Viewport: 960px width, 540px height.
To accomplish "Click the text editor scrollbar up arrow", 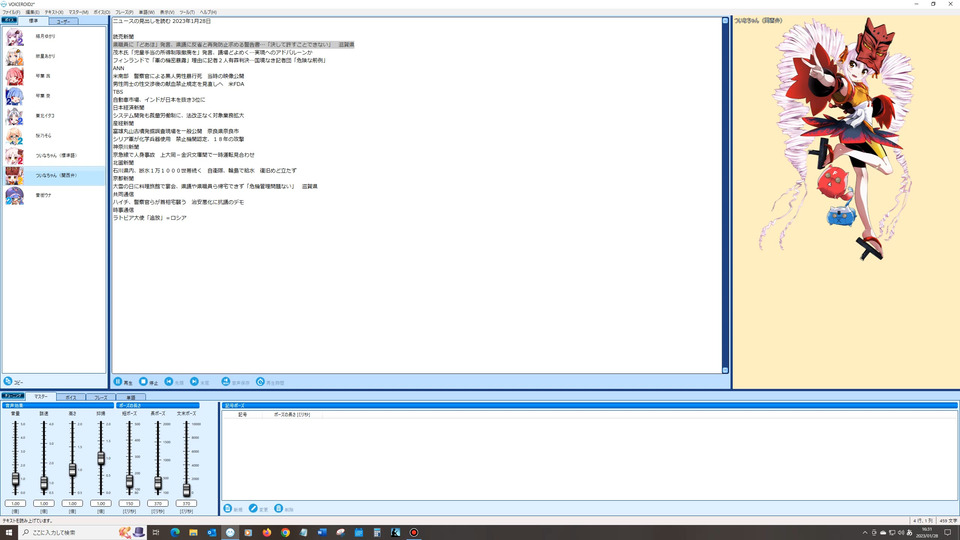I will pyautogui.click(x=726, y=21).
